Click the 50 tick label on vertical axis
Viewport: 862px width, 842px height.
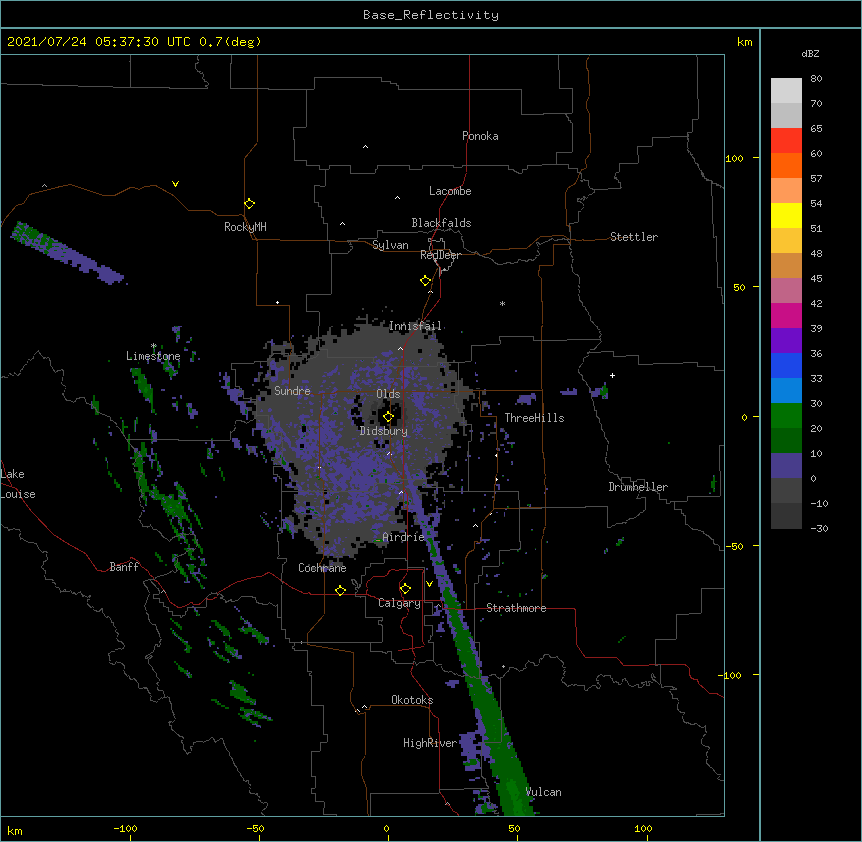click(739, 287)
